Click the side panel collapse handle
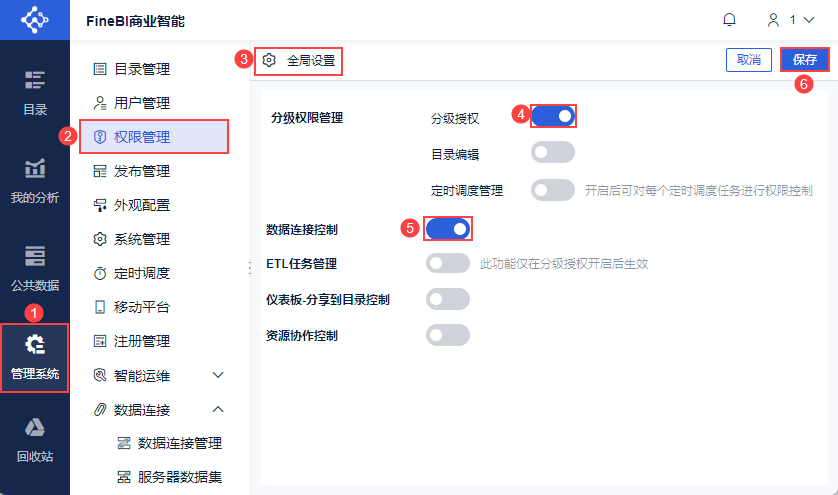Screen dimensions: 838x495 249,267
